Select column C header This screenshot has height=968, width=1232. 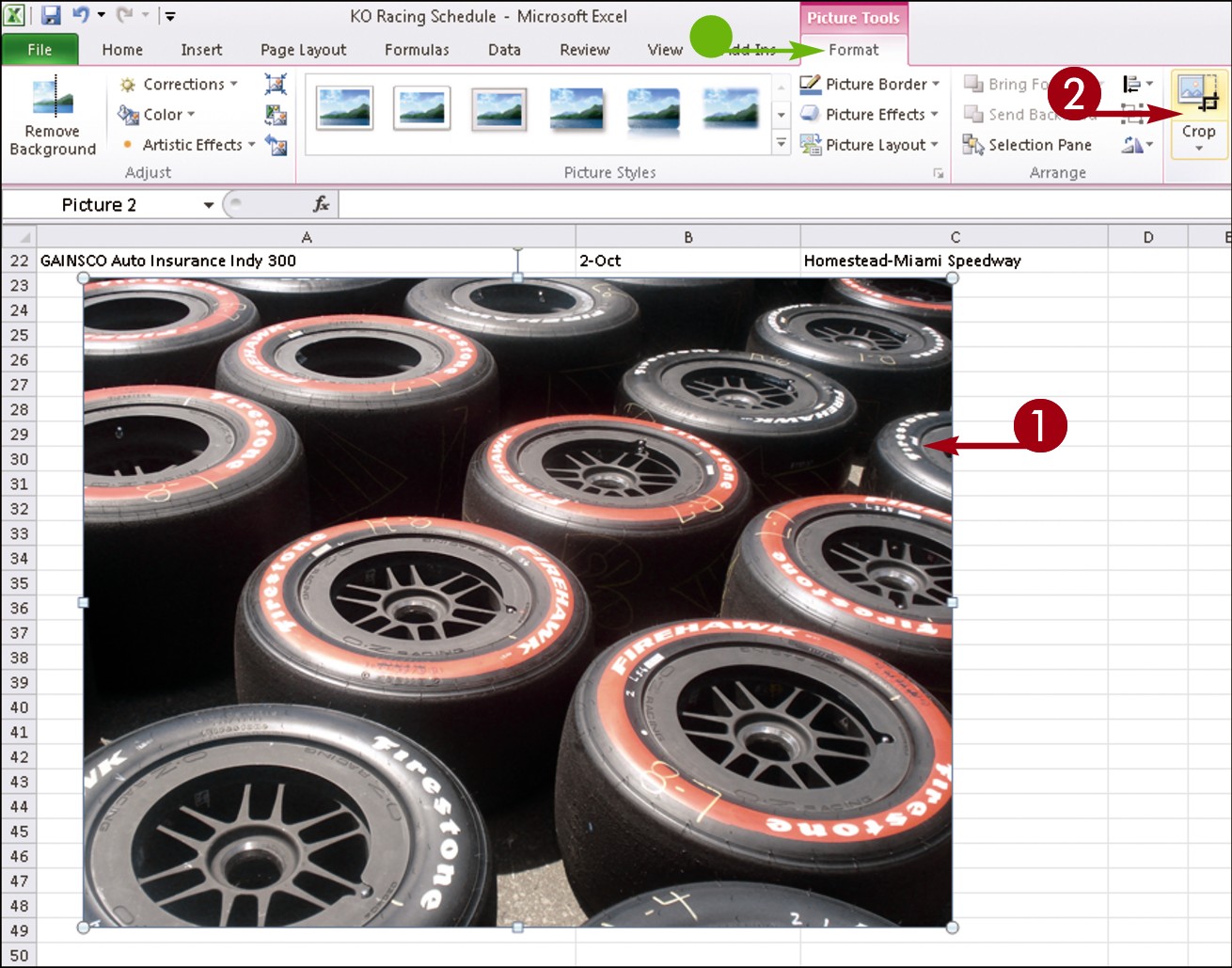tap(955, 237)
